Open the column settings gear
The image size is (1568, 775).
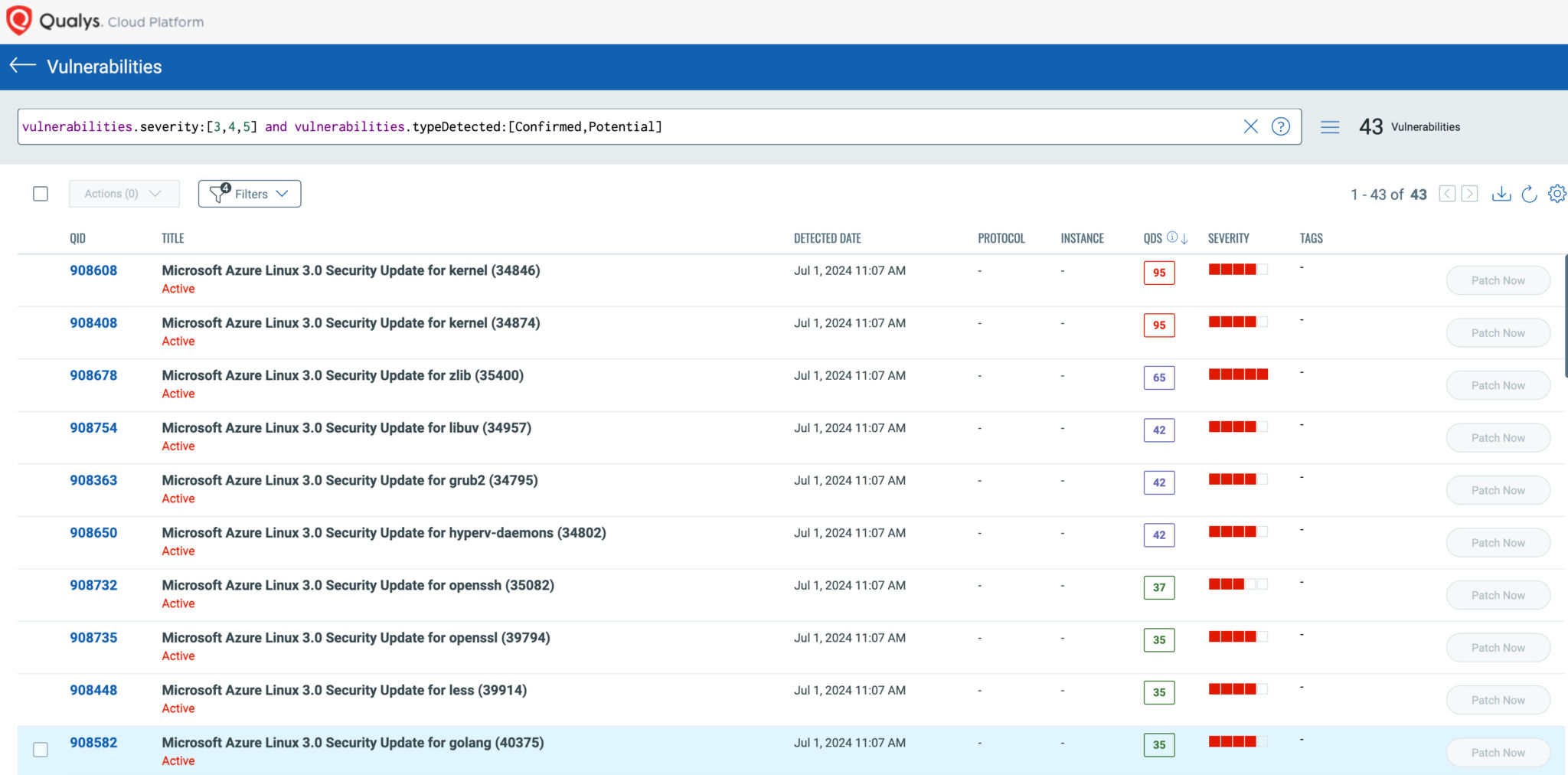tap(1557, 194)
